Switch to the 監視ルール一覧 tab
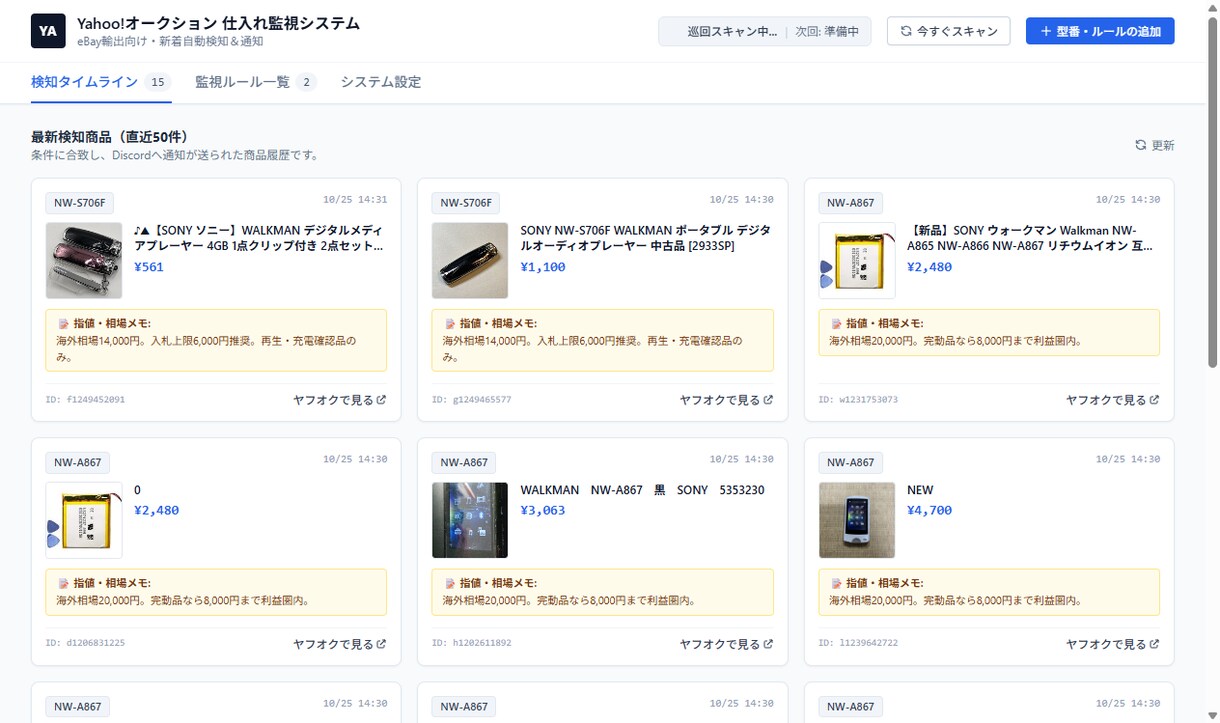Screen dimensions: 1220x723 tap(256, 82)
